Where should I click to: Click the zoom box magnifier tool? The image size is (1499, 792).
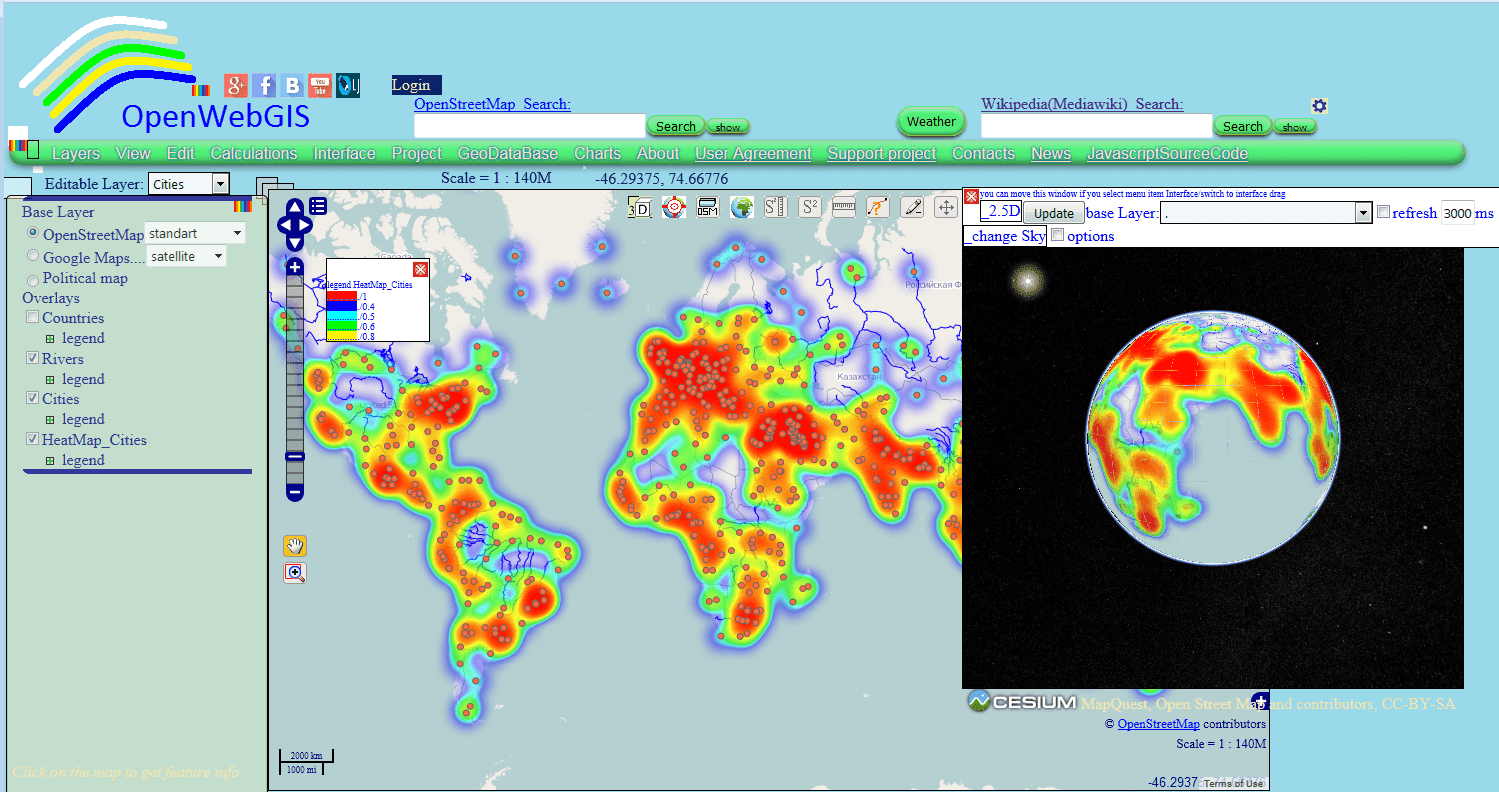point(294,572)
